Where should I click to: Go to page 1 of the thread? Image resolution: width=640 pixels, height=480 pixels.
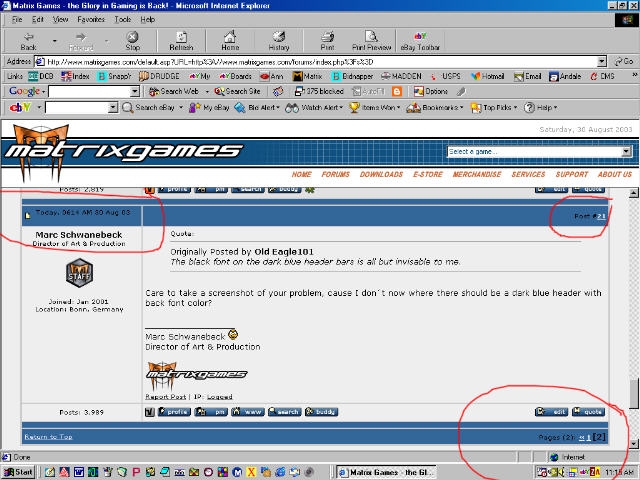tap(589, 438)
